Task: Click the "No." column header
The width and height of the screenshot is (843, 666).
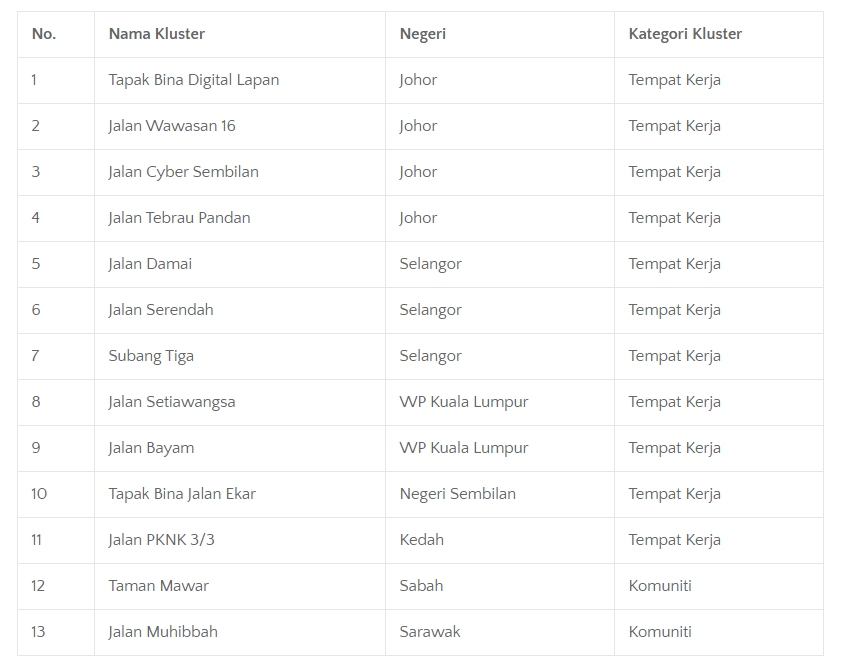Action: coord(44,34)
